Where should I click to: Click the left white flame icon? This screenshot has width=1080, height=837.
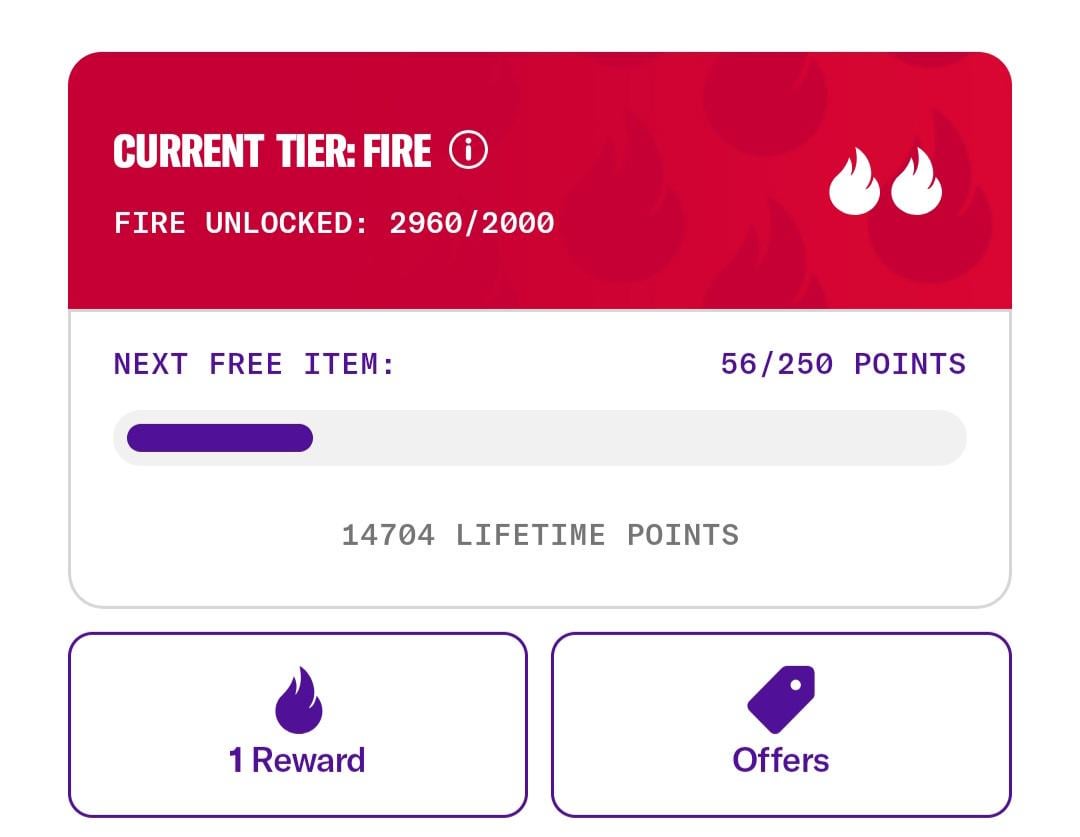[854, 183]
